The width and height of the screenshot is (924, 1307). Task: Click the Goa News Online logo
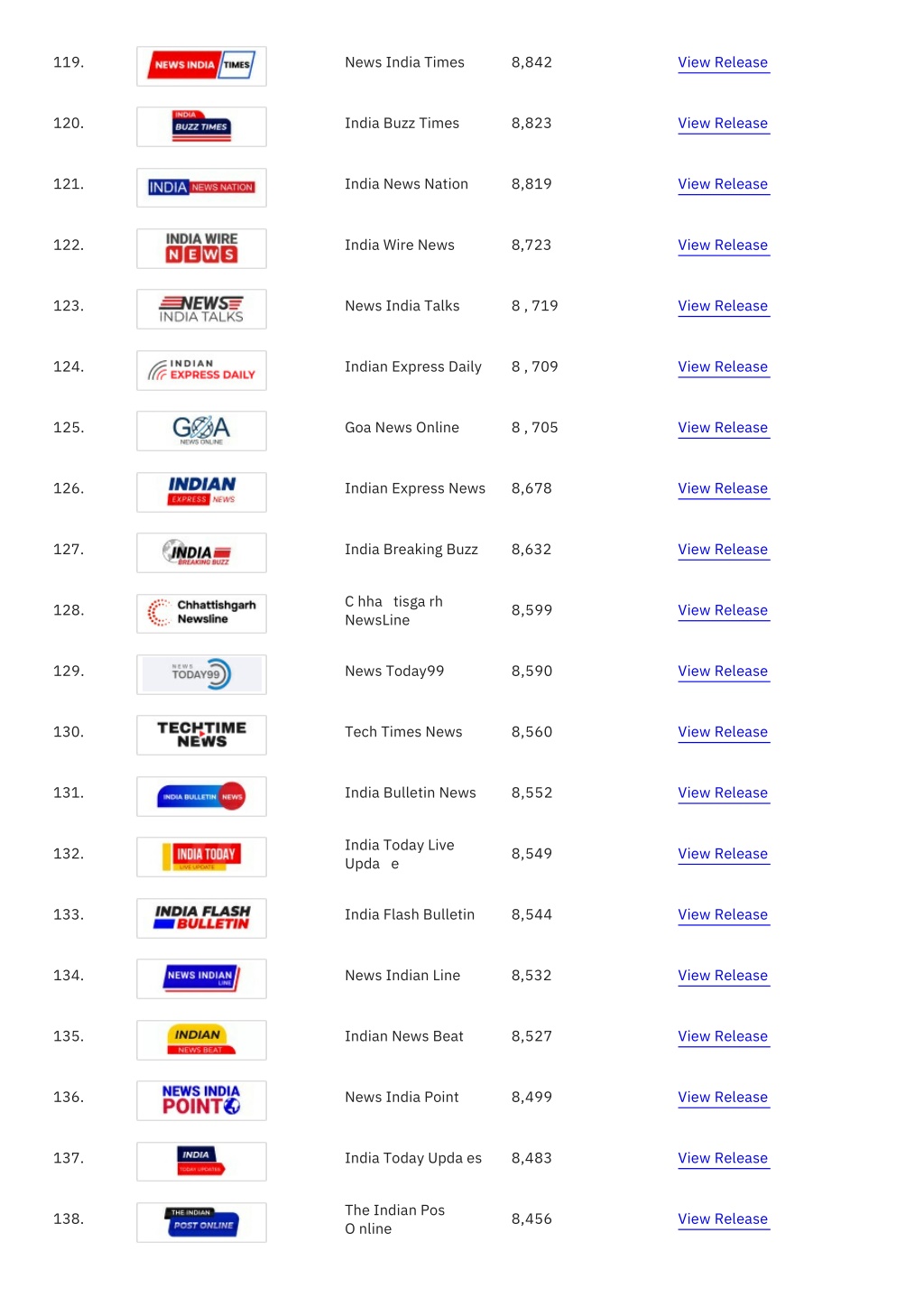[201, 431]
